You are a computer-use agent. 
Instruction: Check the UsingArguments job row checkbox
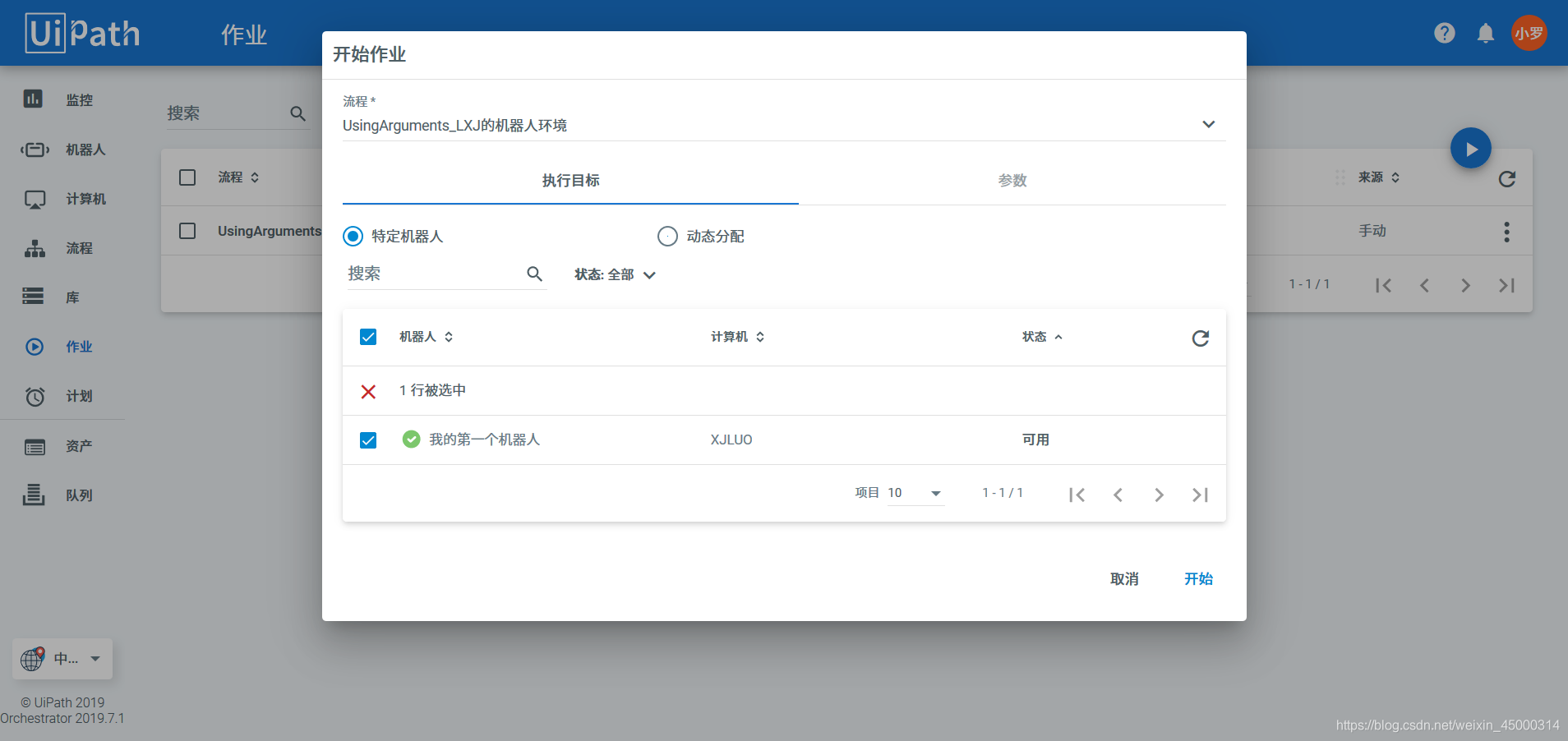click(187, 231)
